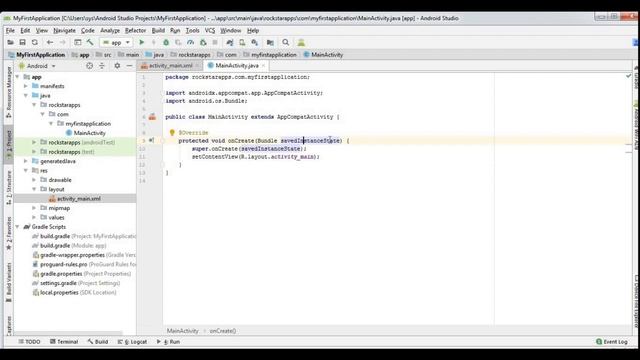Image resolution: width=640 pixels, height=360 pixels.
Task: Click the Open folder toolbar icon
Action: pos(10,42)
